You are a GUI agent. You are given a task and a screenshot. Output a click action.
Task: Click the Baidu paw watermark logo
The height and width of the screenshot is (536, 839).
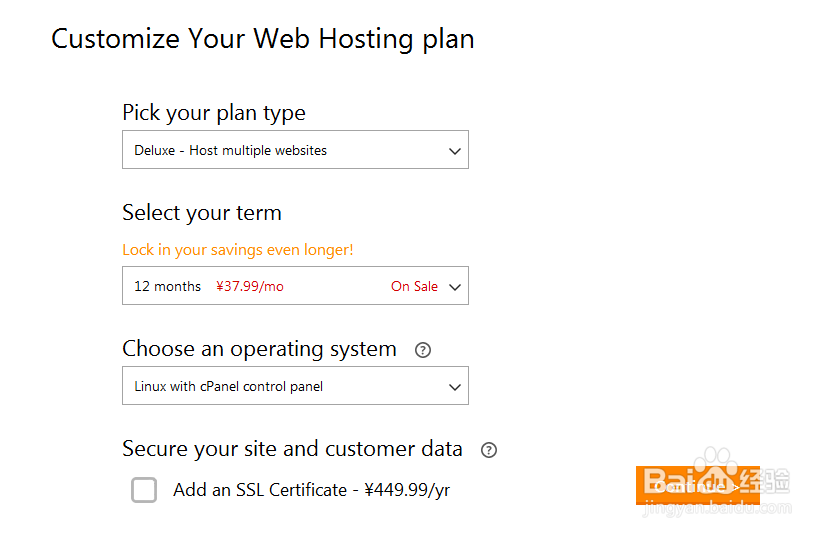coord(715,468)
